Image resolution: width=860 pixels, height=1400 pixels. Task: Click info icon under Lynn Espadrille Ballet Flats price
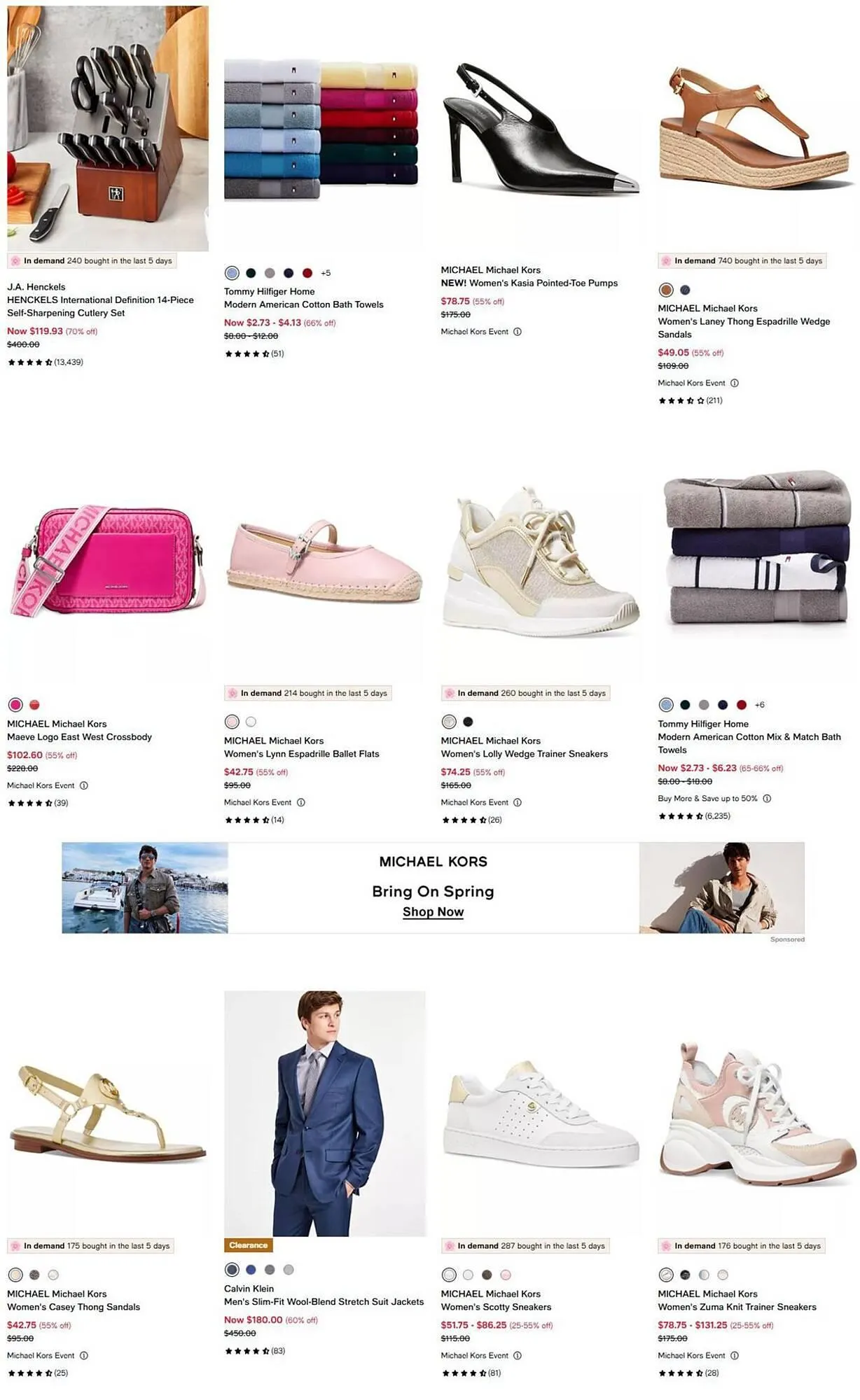tap(301, 802)
